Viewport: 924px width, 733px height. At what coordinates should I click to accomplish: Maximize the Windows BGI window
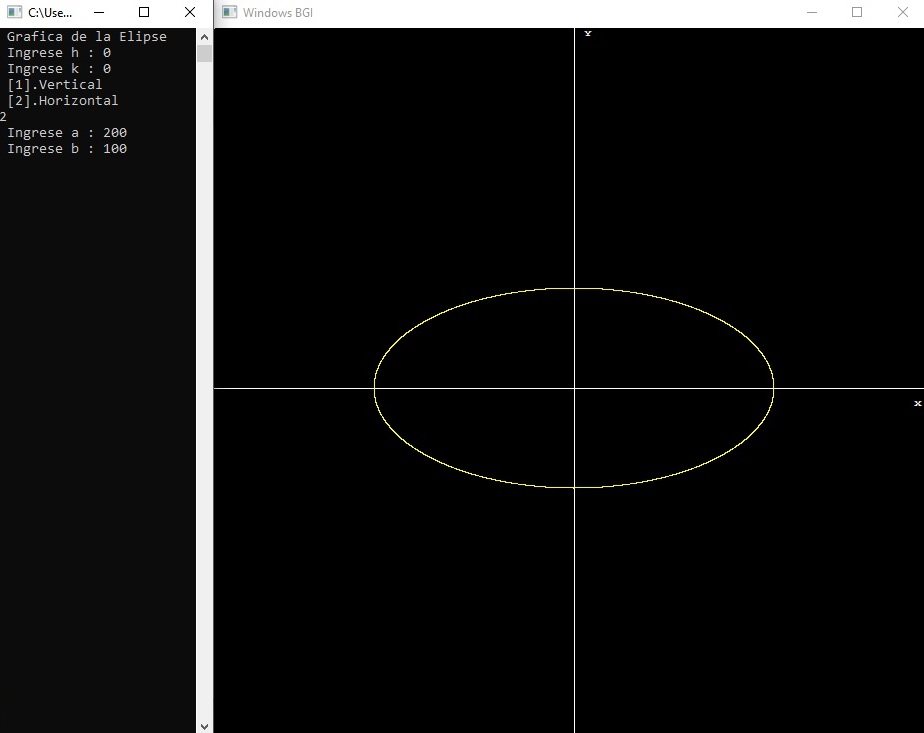click(857, 12)
